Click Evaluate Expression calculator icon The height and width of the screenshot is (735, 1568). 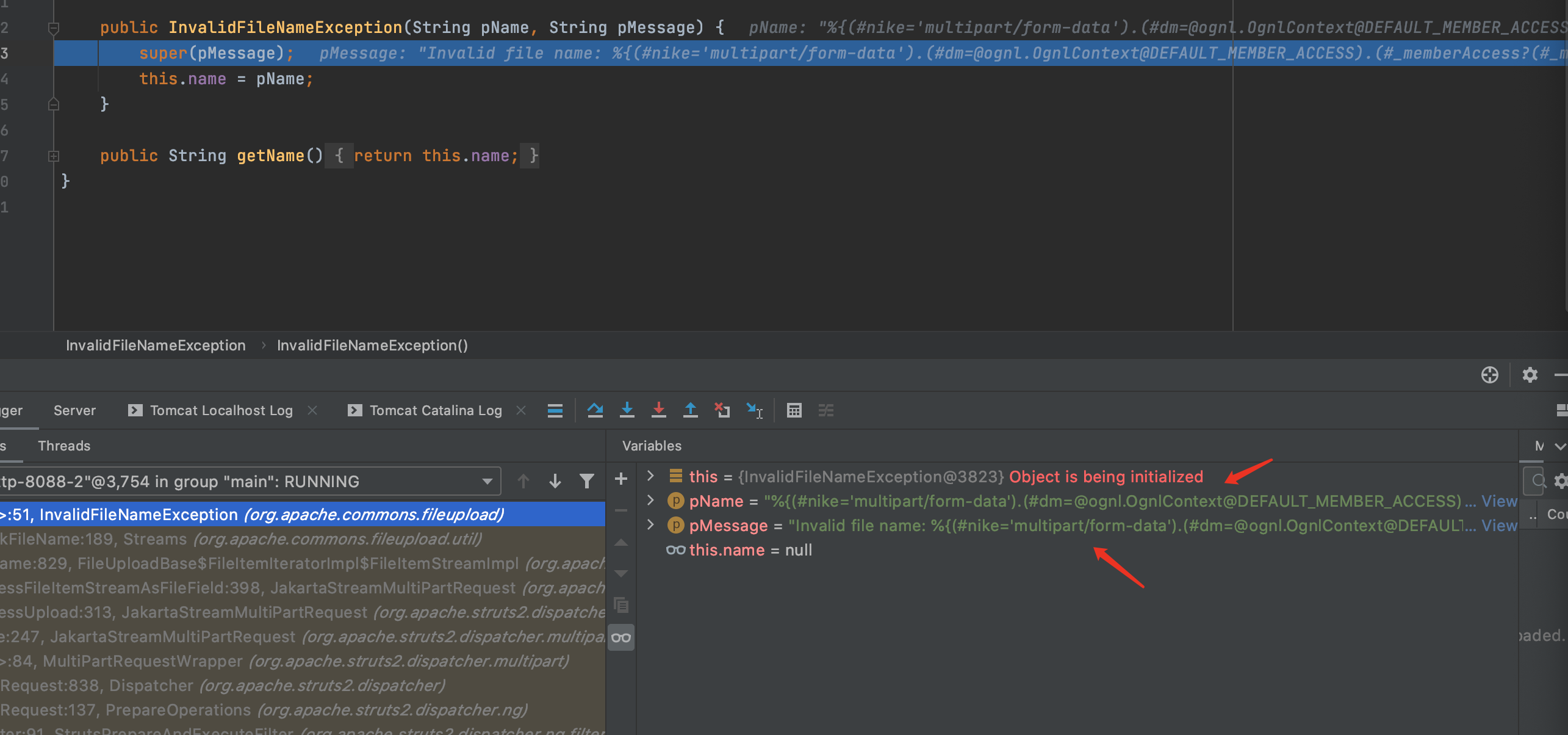tap(794, 411)
